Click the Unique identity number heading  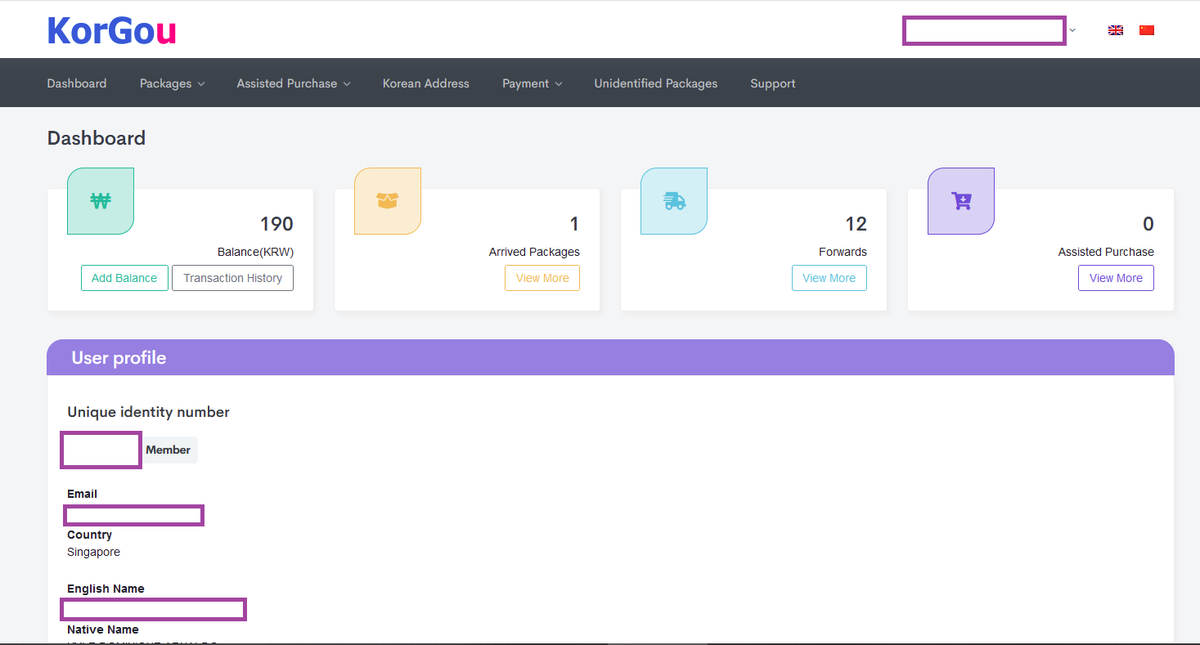(148, 412)
